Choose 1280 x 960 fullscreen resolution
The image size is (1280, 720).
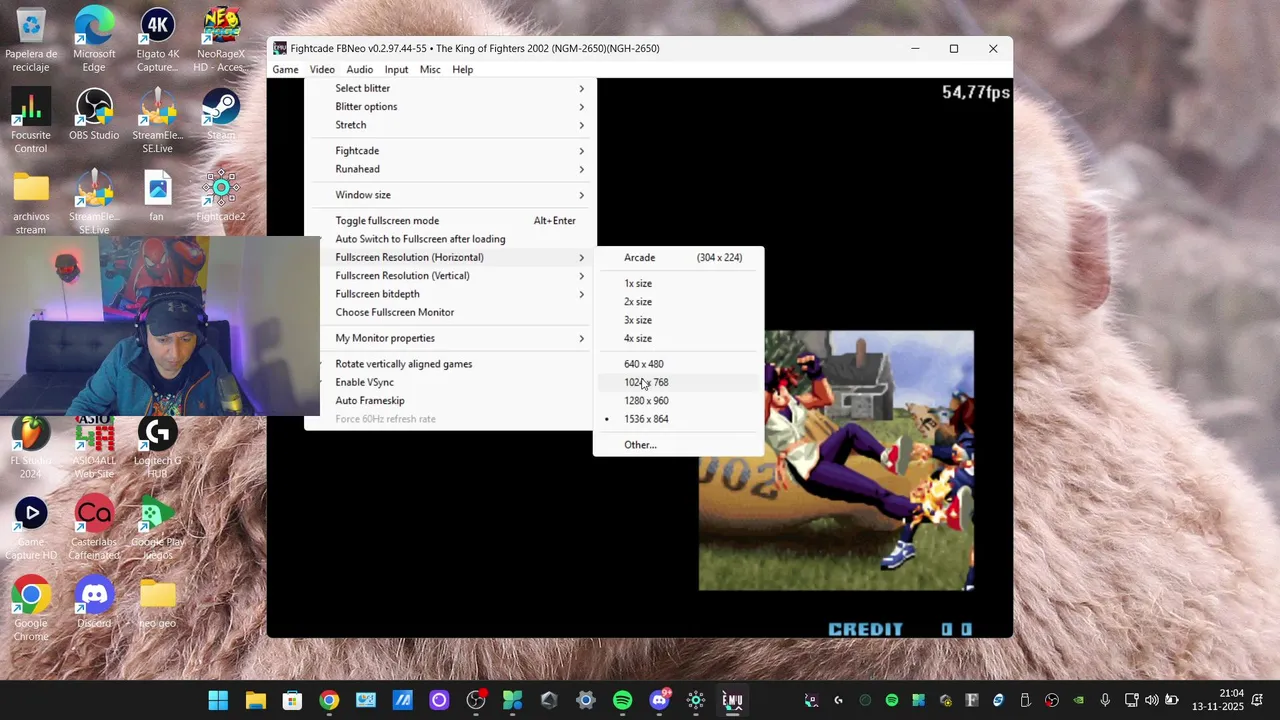coord(679,401)
